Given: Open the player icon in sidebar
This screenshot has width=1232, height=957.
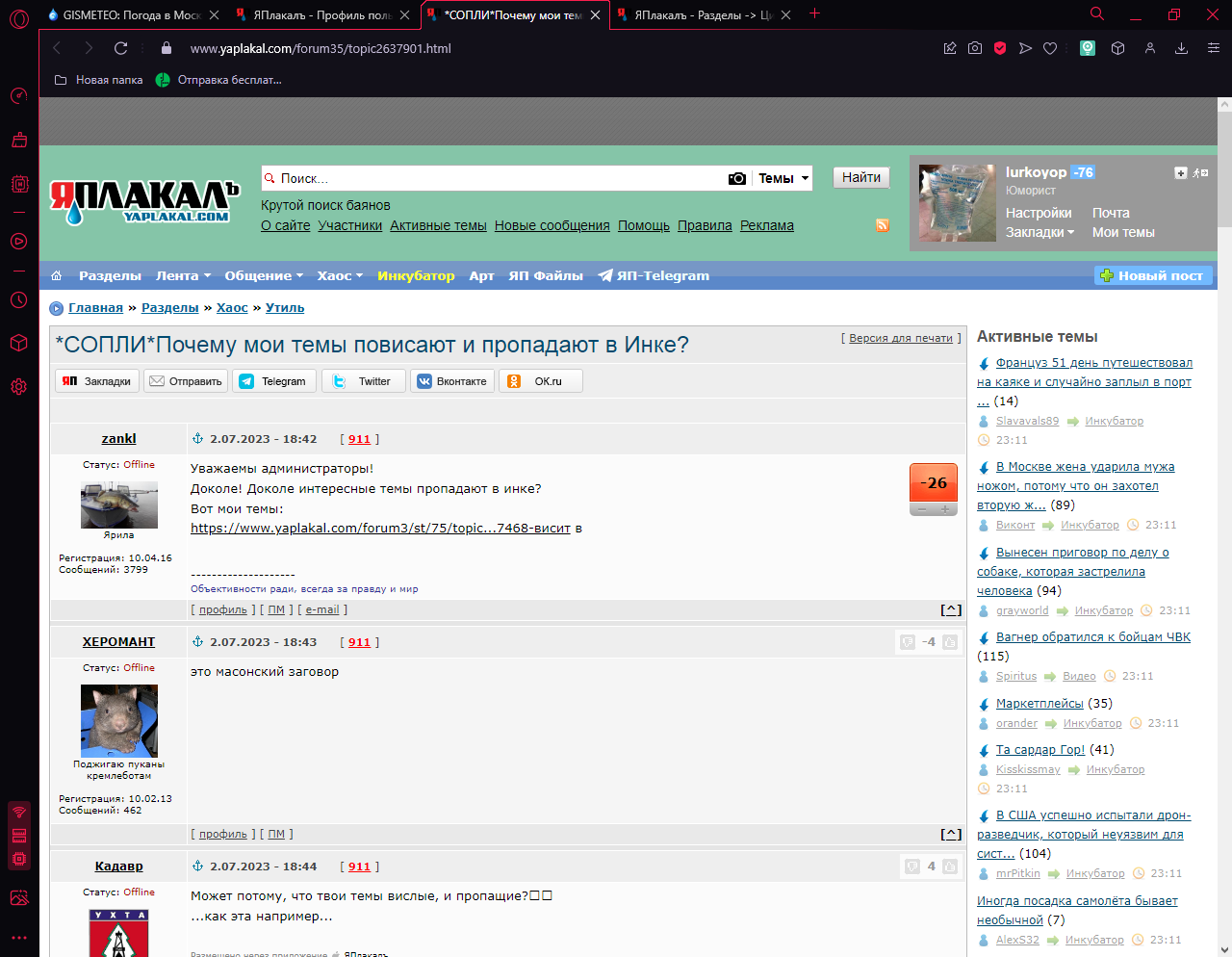Looking at the screenshot, I should [18, 242].
